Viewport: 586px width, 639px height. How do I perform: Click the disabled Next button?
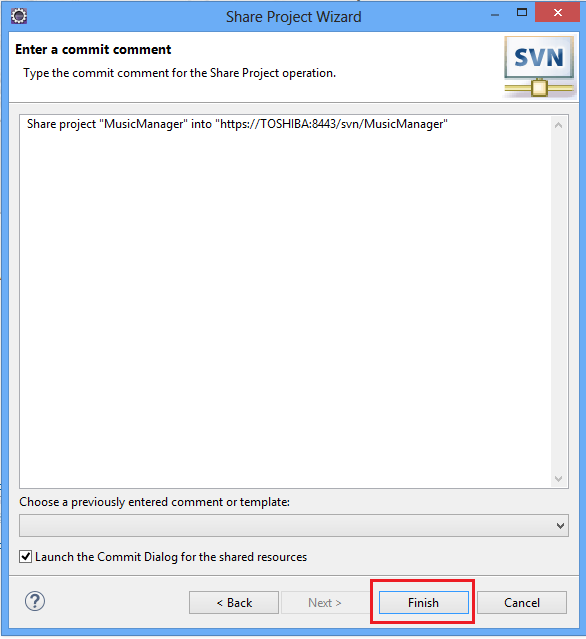click(325, 602)
